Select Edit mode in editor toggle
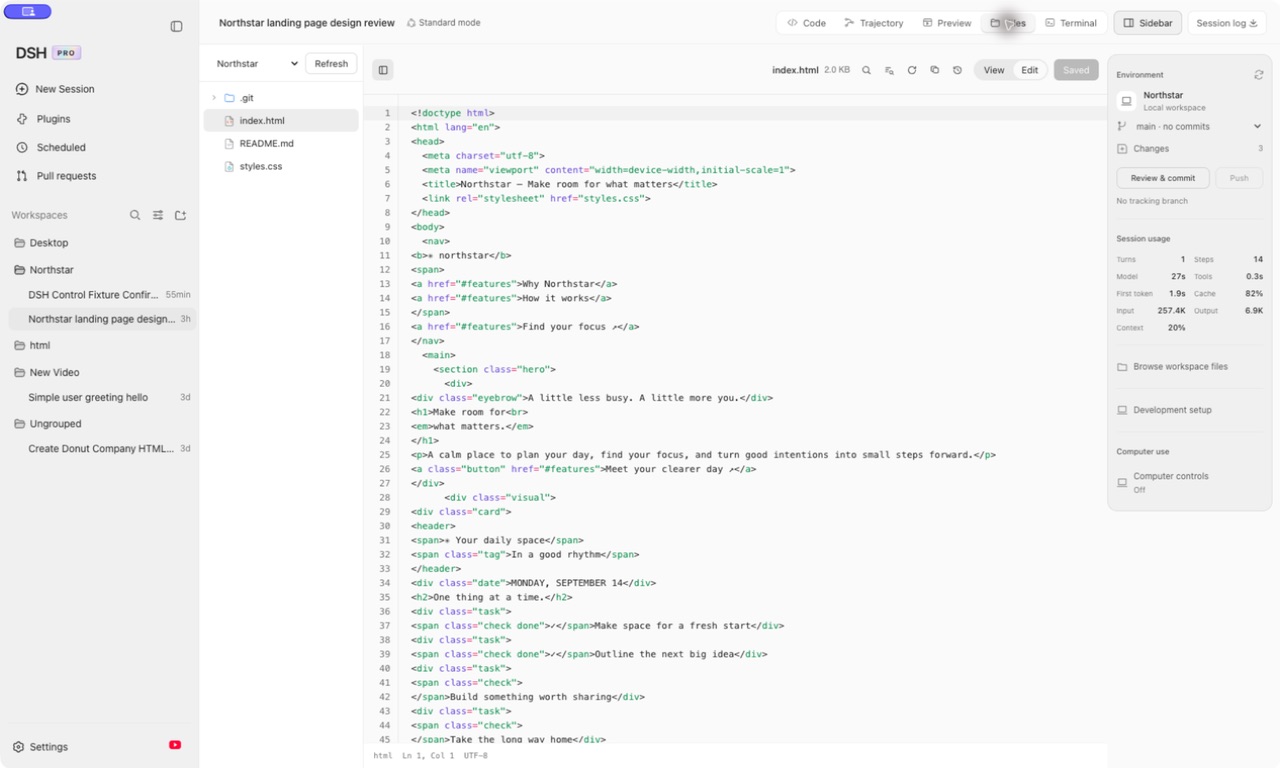1280x768 pixels. pos(1030,70)
